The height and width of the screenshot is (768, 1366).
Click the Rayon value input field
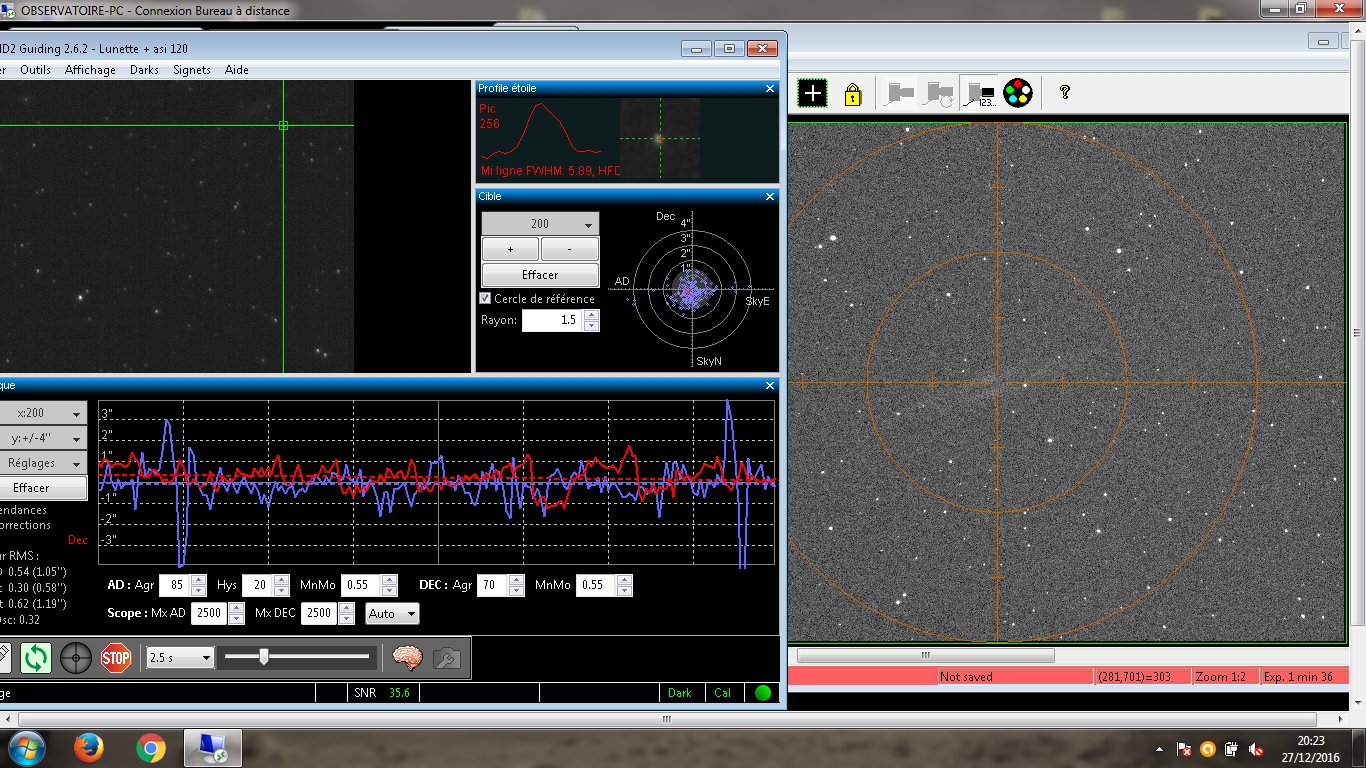pos(552,321)
